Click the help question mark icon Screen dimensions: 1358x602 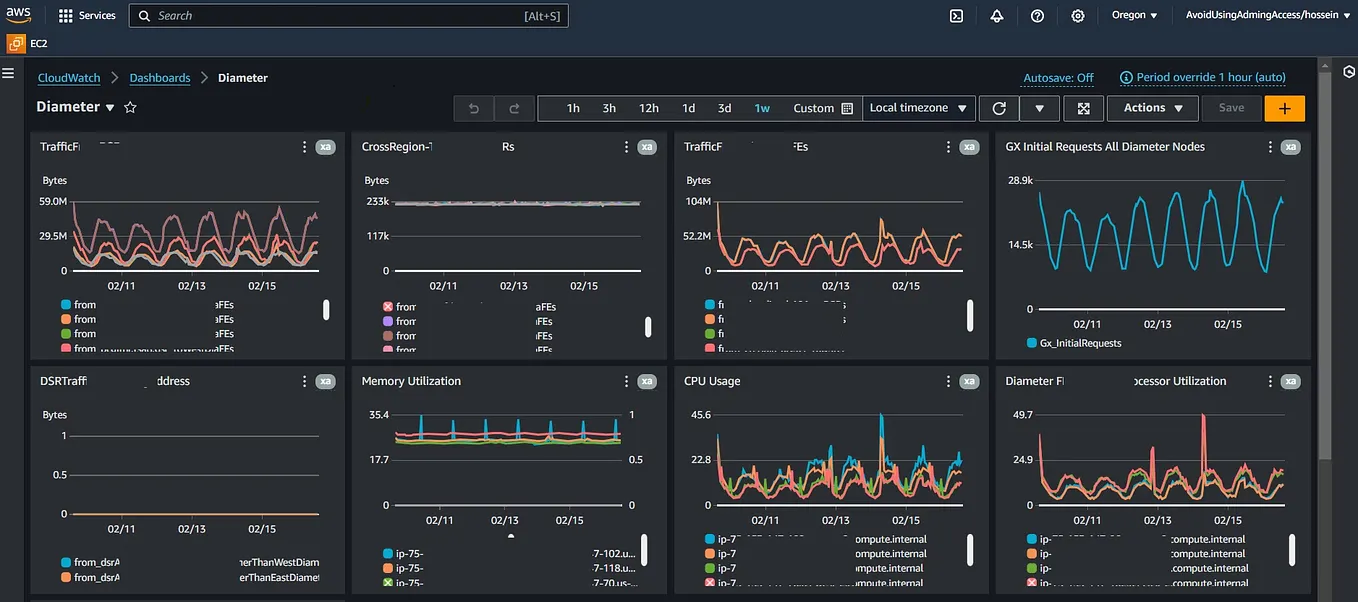1037,16
